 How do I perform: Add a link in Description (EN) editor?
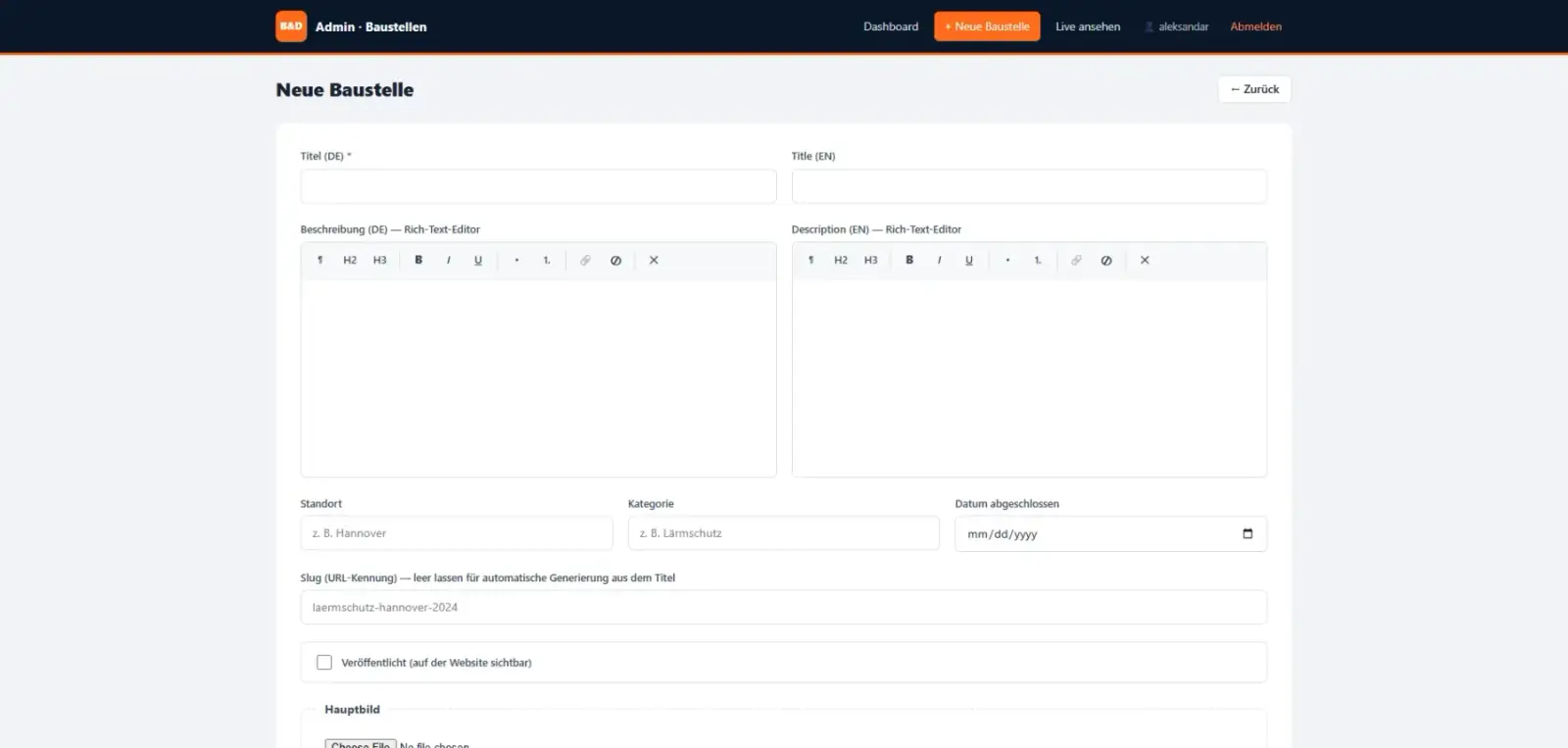coord(1076,261)
